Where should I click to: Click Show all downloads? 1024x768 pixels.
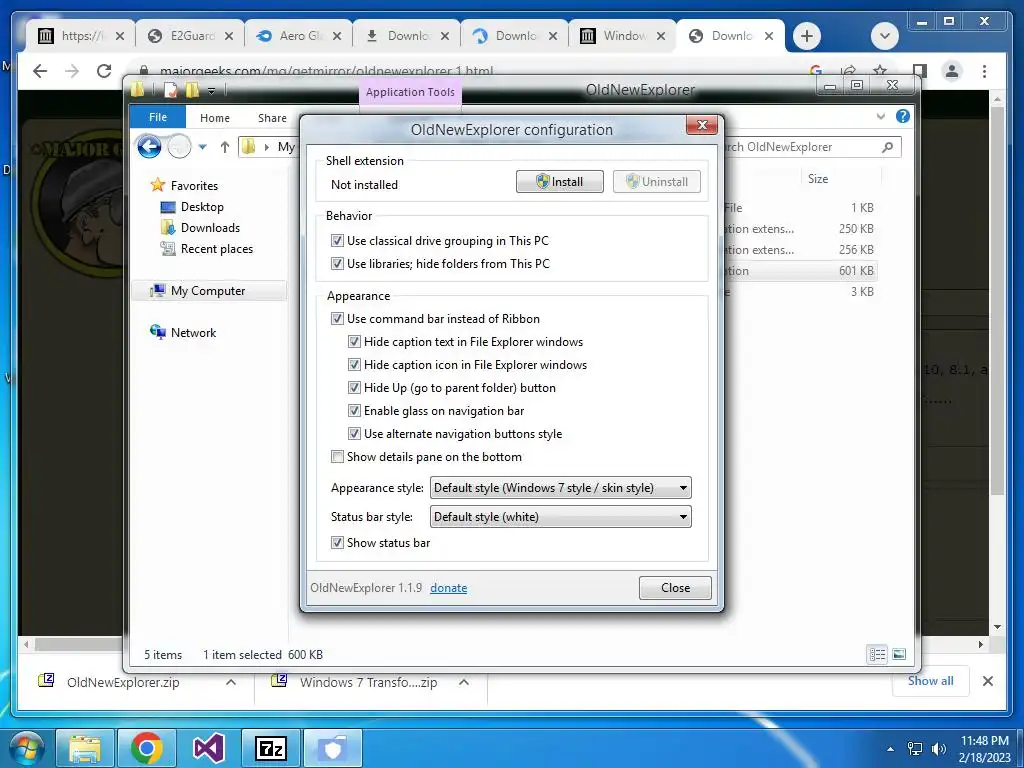tap(931, 680)
